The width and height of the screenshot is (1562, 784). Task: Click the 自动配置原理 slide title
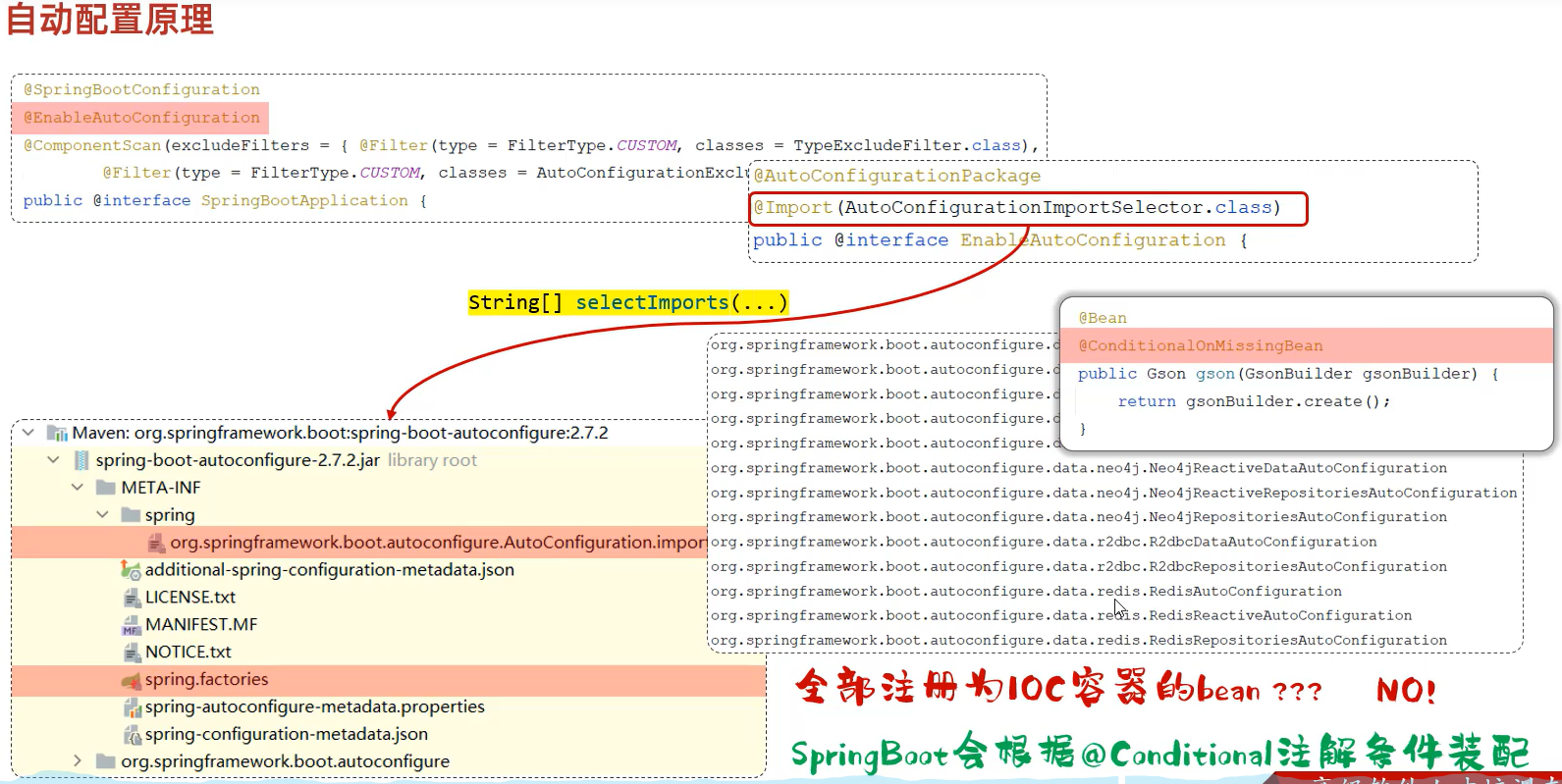coord(110,19)
